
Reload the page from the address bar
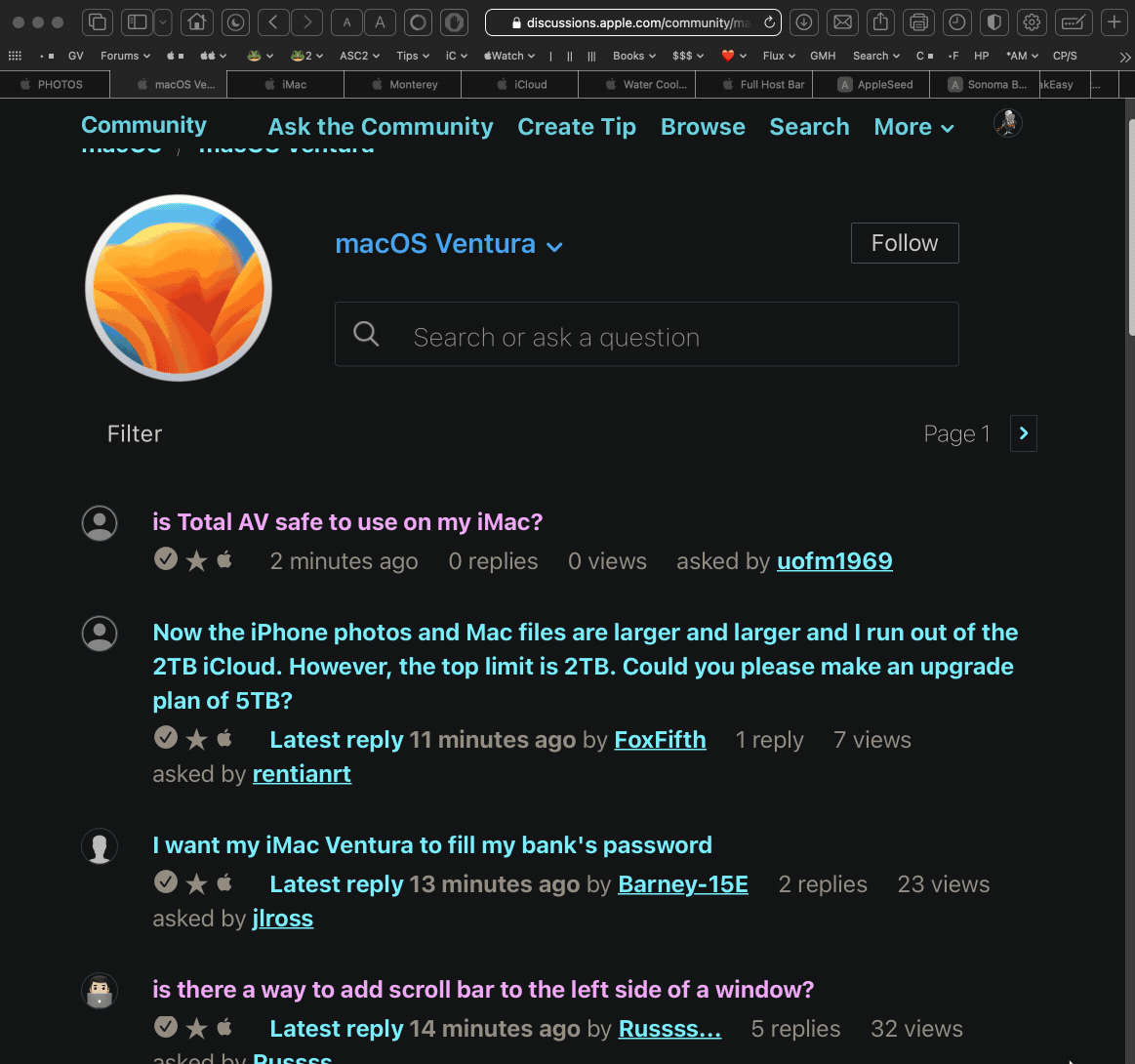[769, 22]
